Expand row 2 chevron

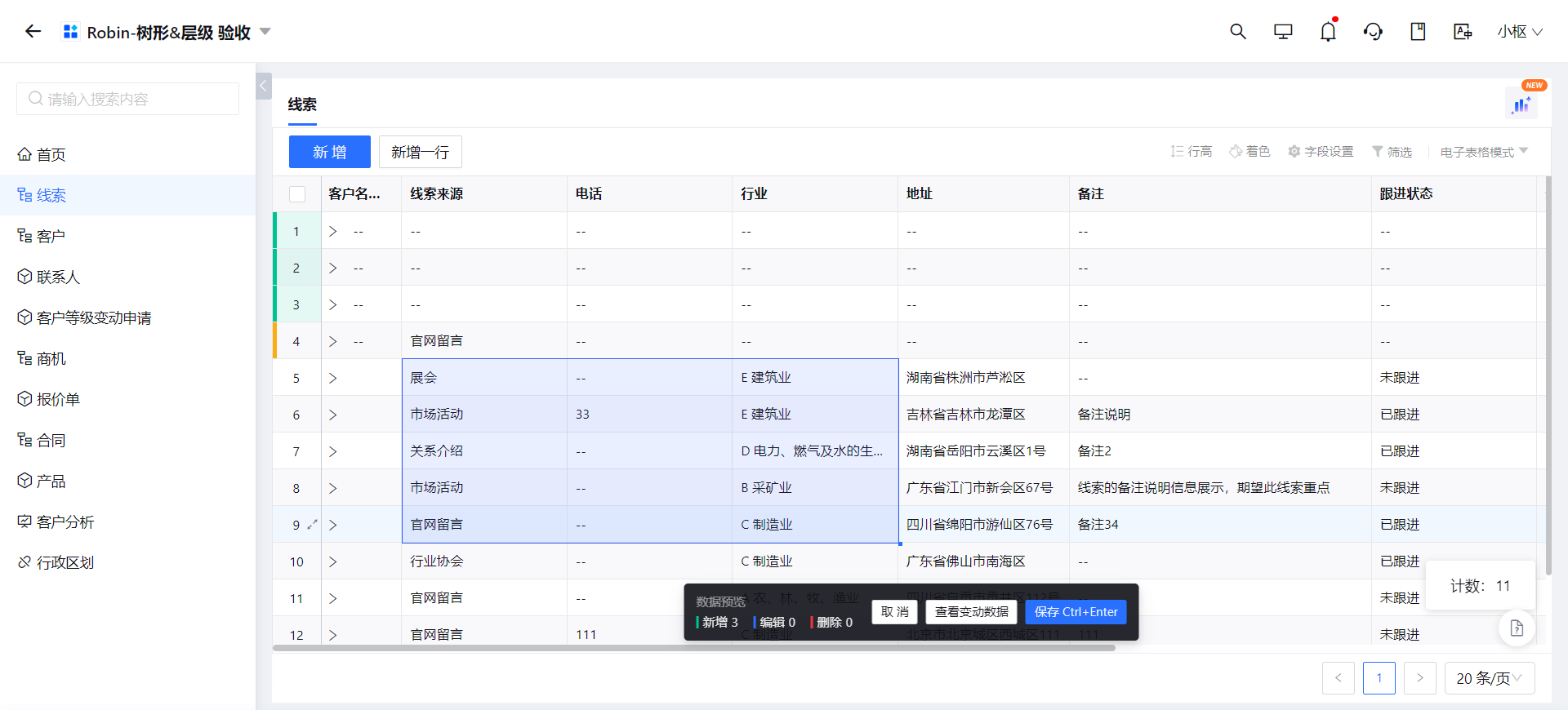(332, 268)
